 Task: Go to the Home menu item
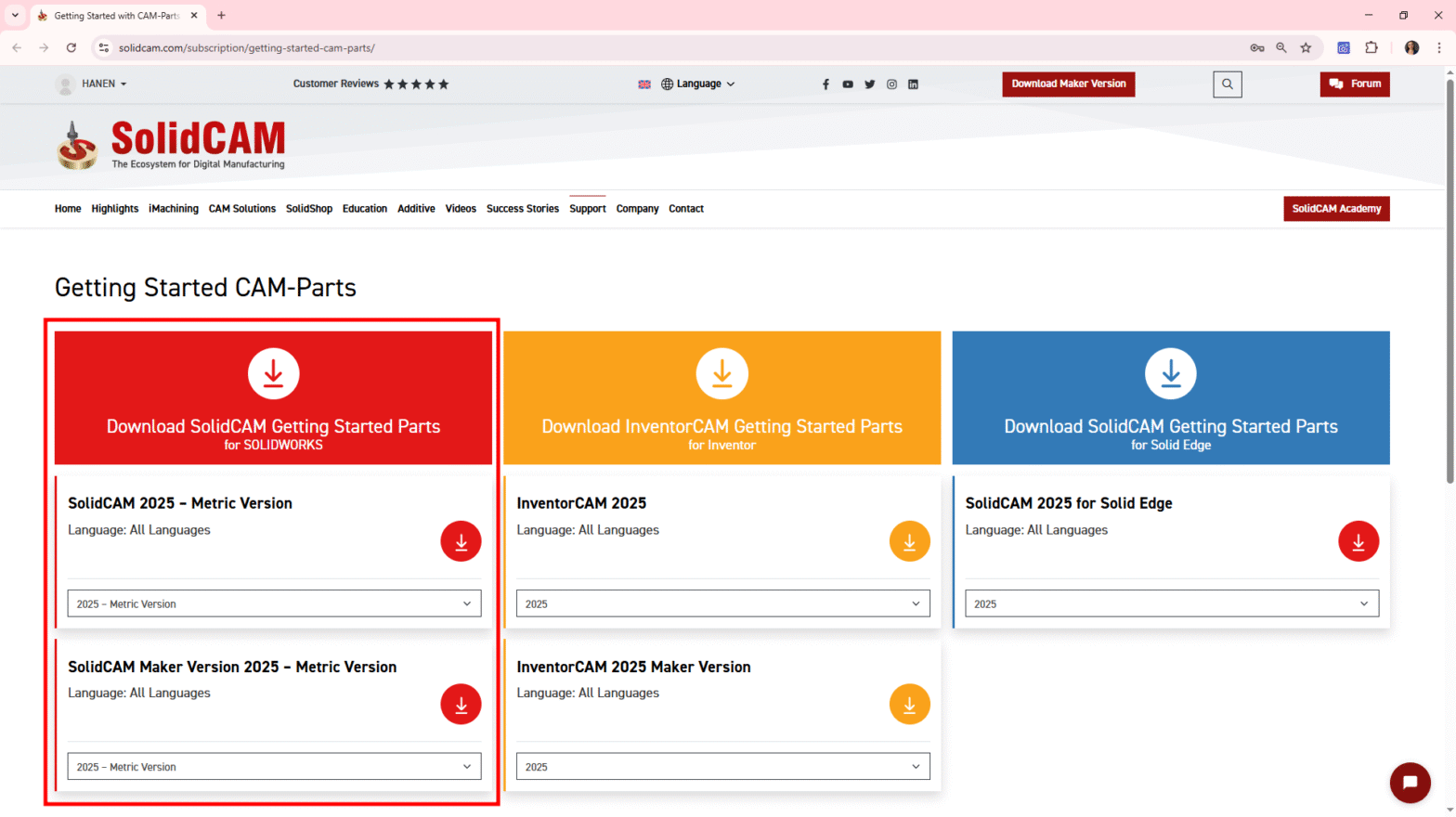click(x=68, y=209)
